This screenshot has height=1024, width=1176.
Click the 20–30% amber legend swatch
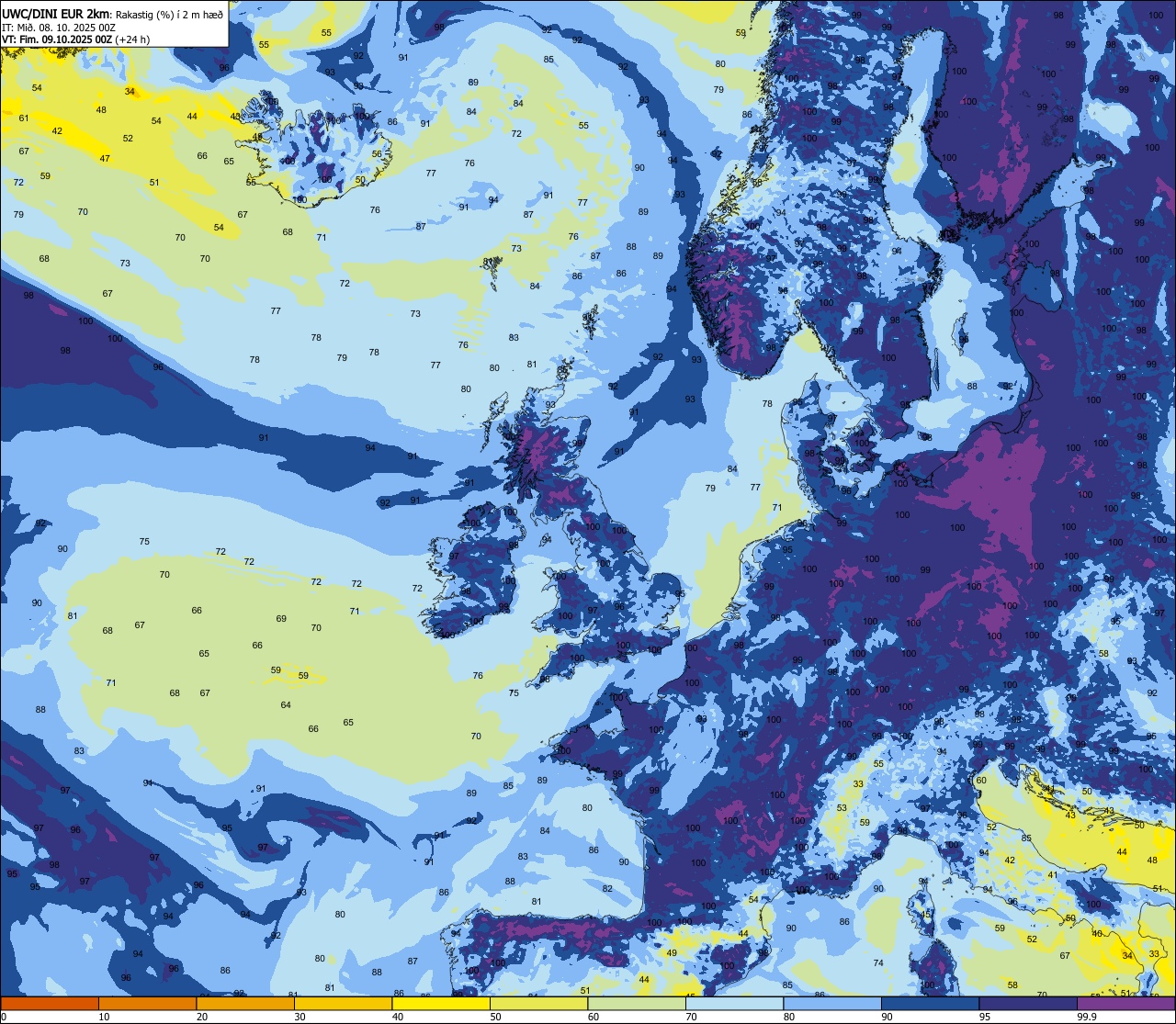click(245, 1004)
